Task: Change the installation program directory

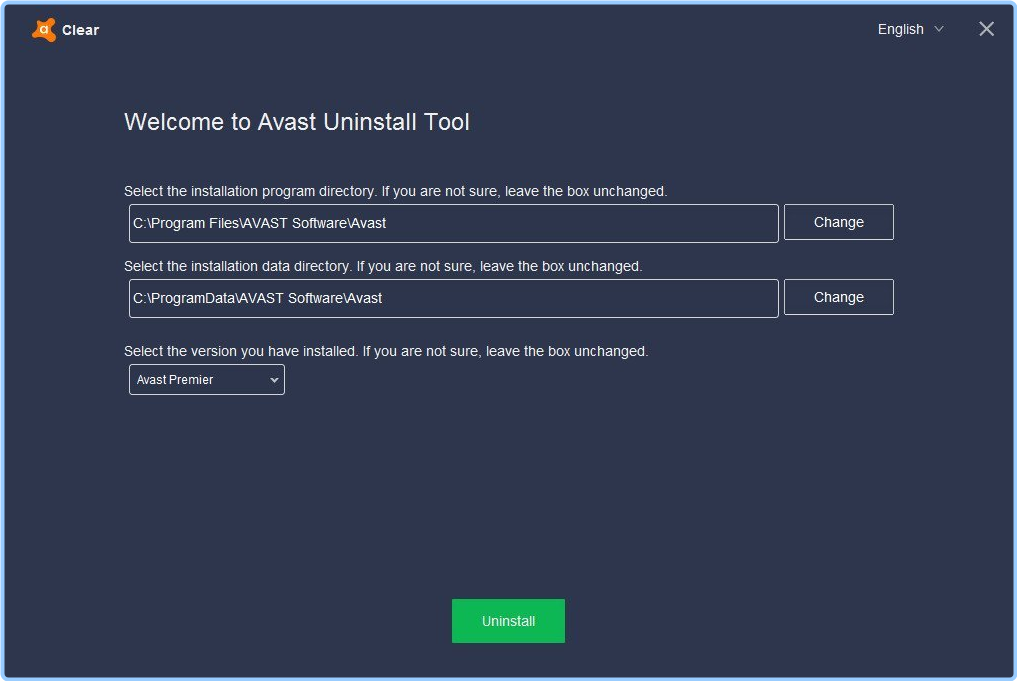Action: pos(838,222)
